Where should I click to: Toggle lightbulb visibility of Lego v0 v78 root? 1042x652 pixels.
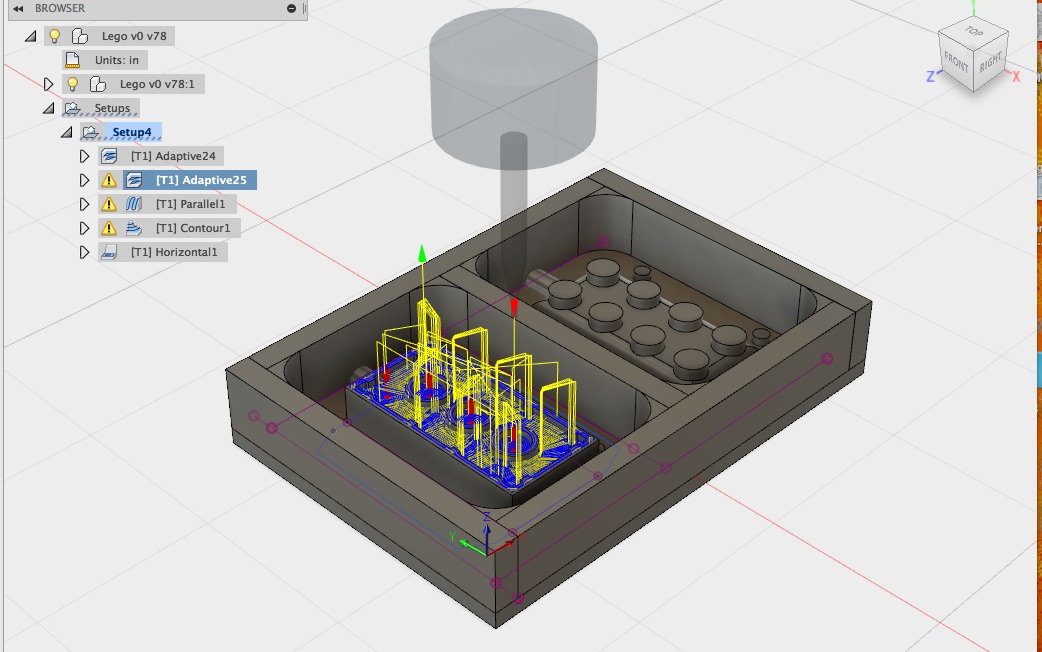(x=54, y=36)
